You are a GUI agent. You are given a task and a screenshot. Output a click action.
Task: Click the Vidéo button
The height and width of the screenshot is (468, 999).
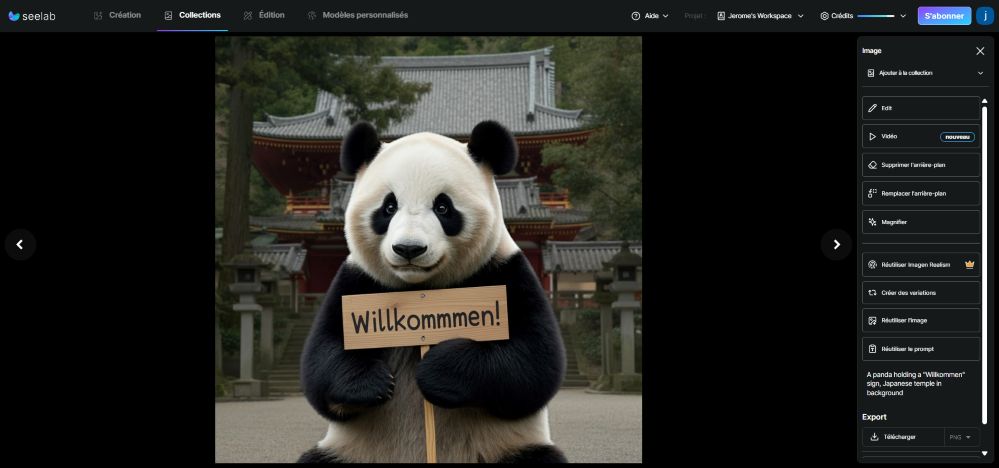click(921, 136)
